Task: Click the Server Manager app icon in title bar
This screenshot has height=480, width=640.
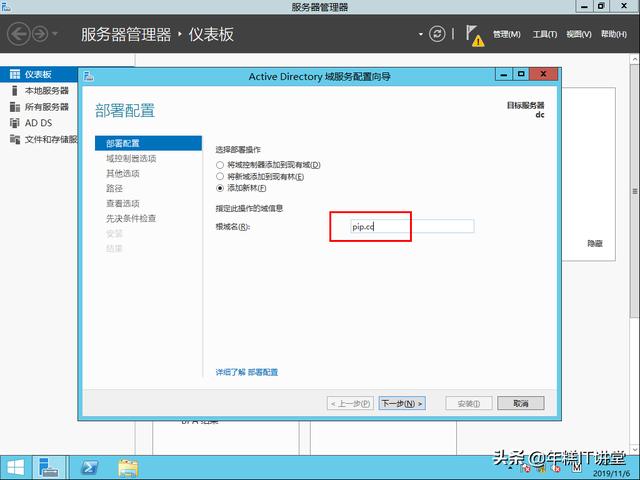Action: pos(7,6)
